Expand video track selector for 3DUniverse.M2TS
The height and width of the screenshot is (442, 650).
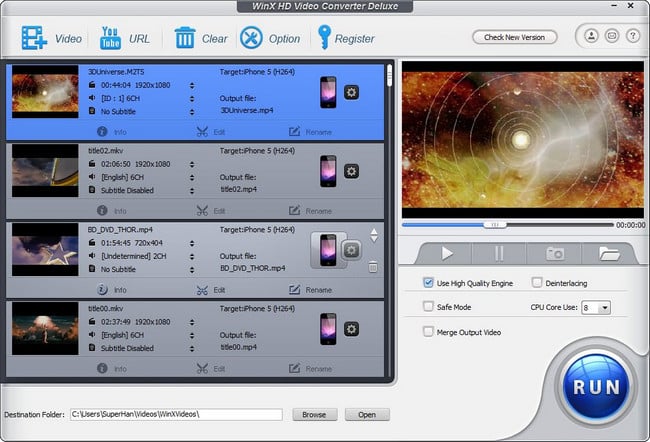point(192,85)
